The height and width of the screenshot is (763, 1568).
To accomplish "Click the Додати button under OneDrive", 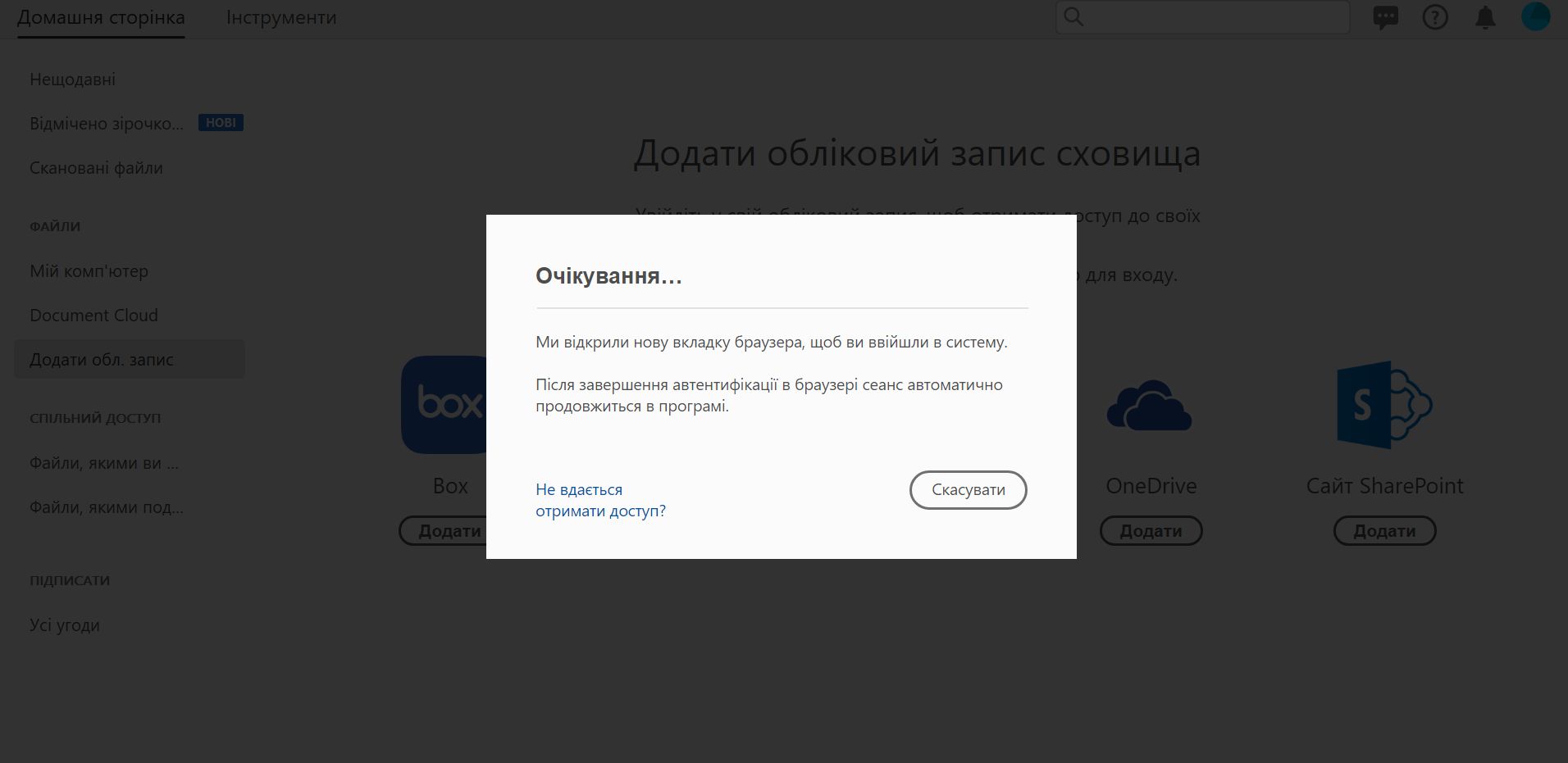I will pos(1151,531).
